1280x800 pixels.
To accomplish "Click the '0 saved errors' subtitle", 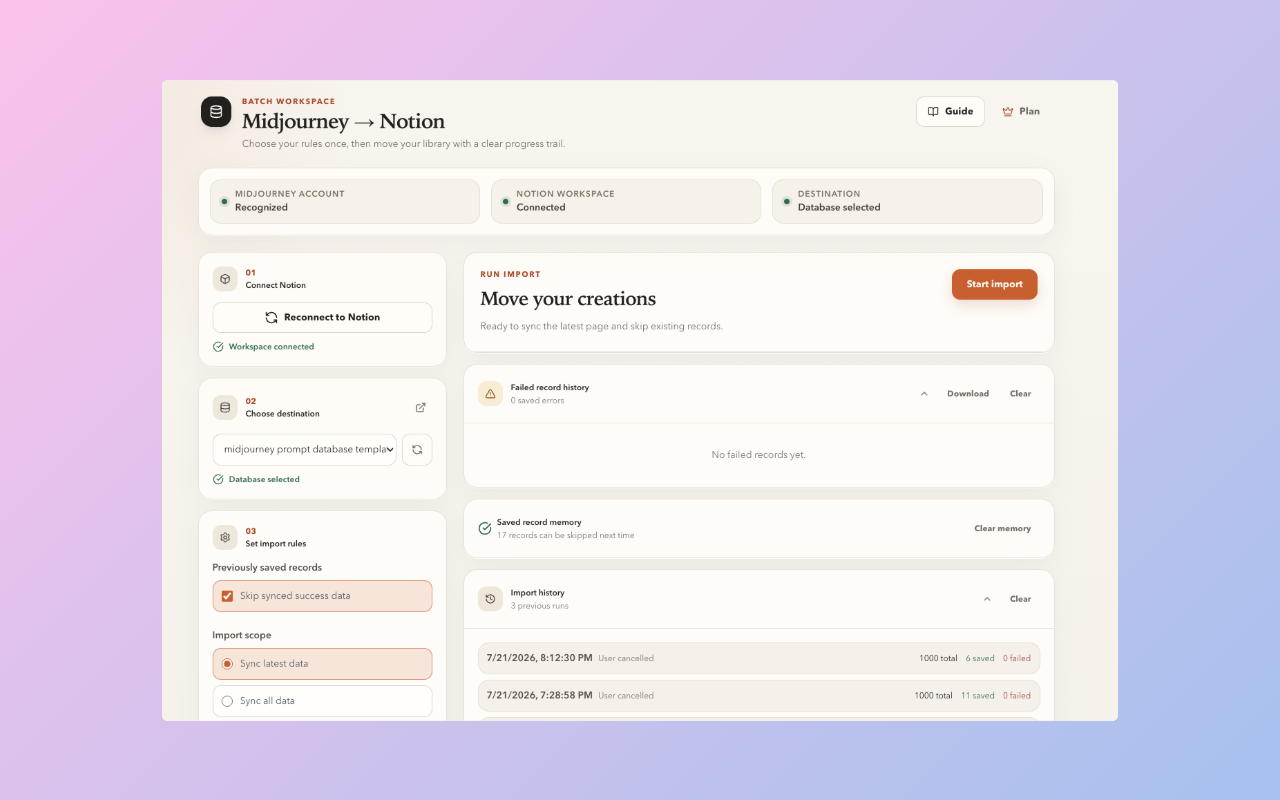I will (x=538, y=401).
